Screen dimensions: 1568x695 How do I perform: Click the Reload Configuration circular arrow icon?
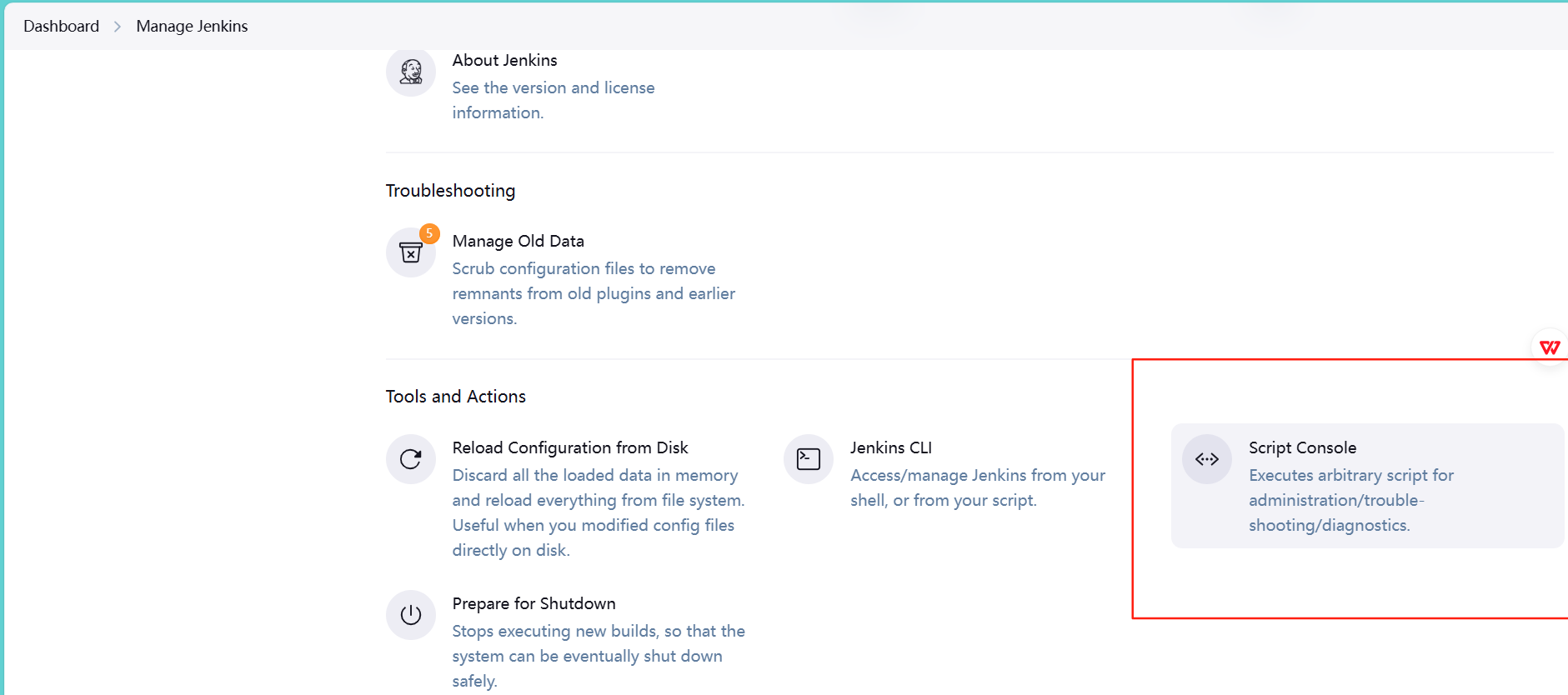point(410,459)
